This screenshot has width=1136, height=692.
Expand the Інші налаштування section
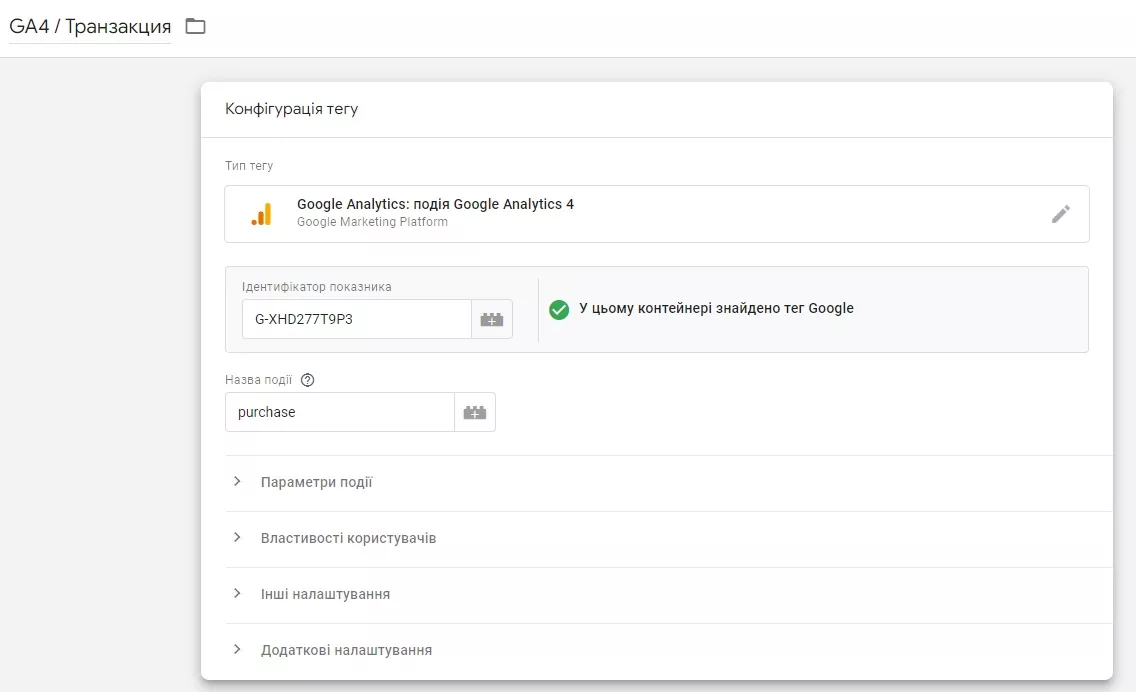pos(668,594)
